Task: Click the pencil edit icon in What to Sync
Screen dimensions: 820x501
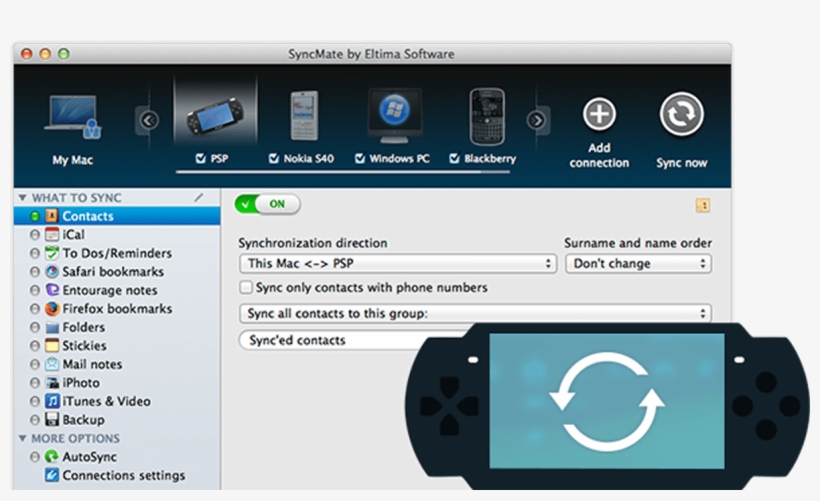Action: click(199, 197)
